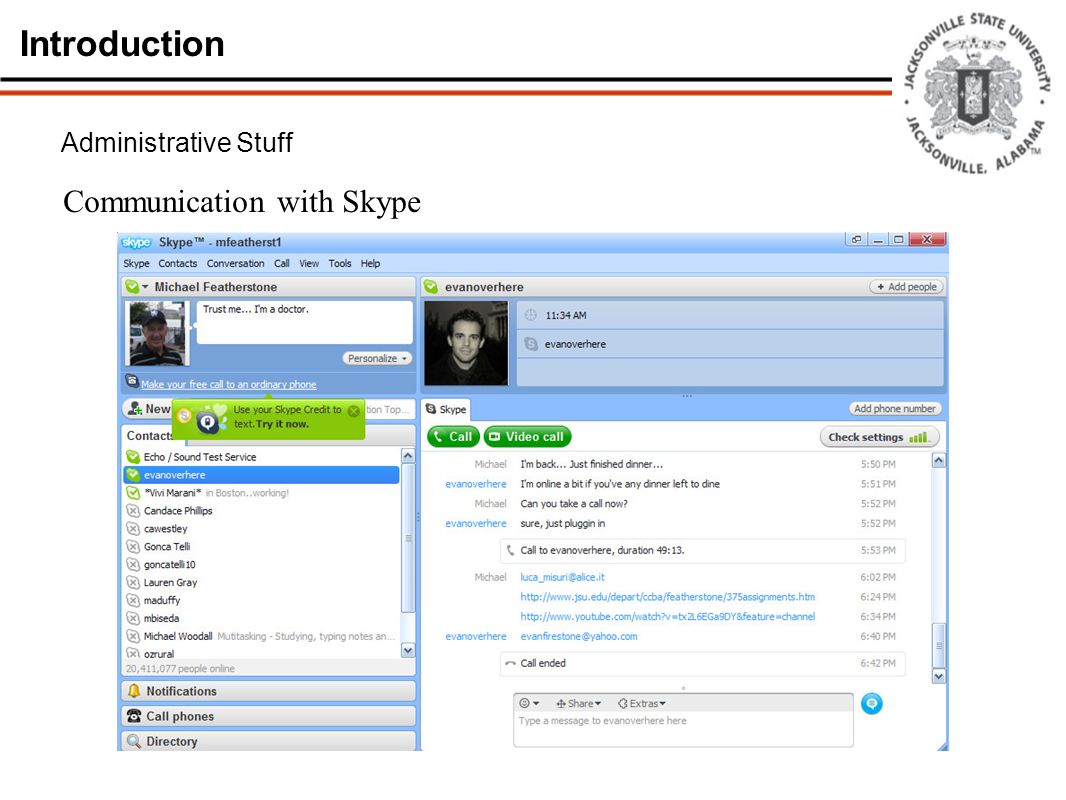Click phone icon in call duration entry
The height and width of the screenshot is (800, 1066).
pyautogui.click(x=510, y=550)
